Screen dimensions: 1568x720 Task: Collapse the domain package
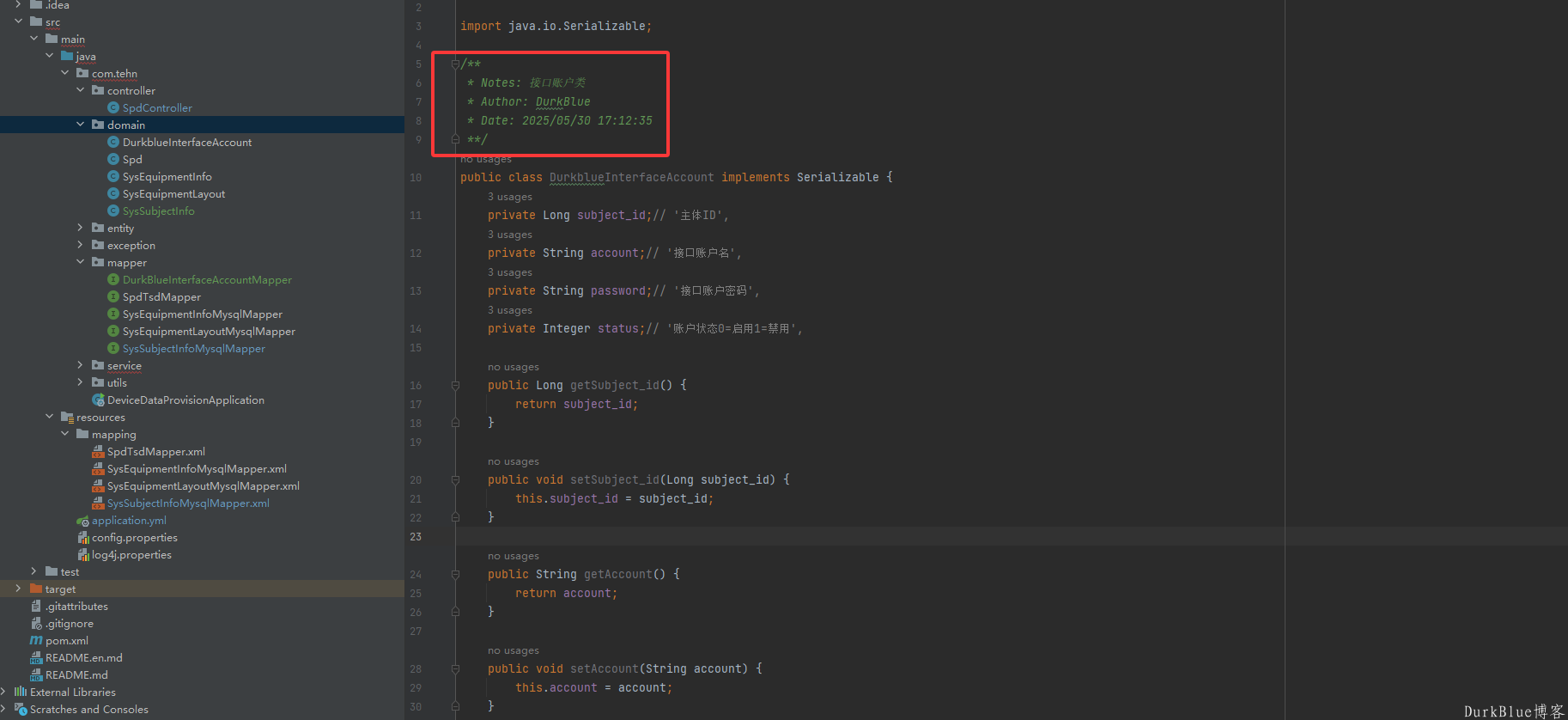click(80, 125)
